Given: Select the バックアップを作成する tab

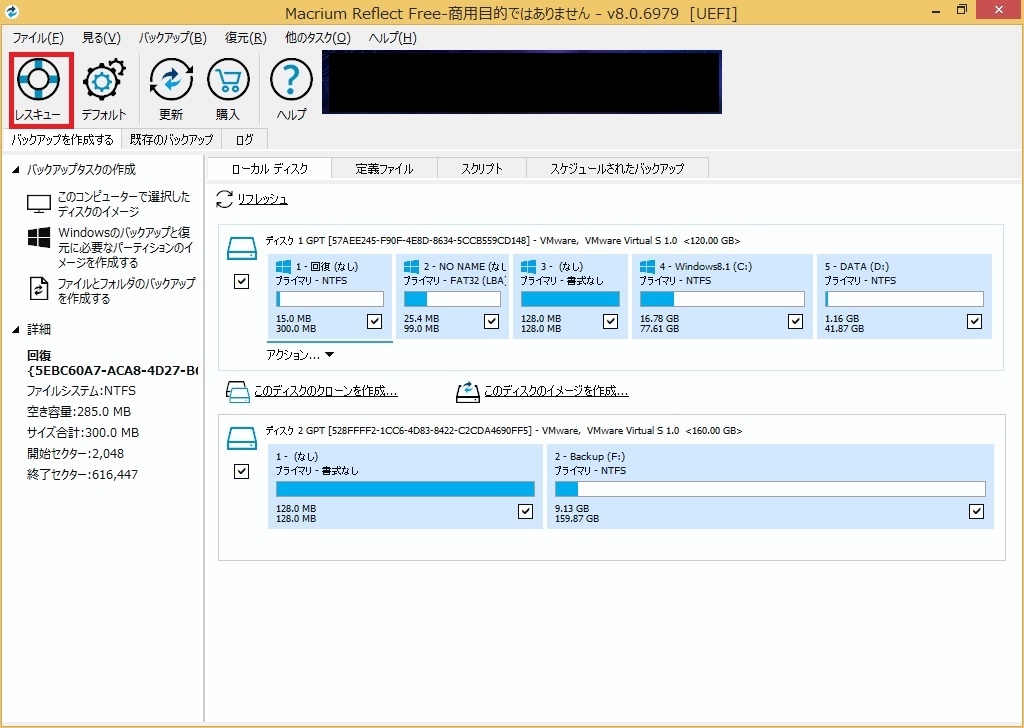Looking at the screenshot, I should point(62,140).
